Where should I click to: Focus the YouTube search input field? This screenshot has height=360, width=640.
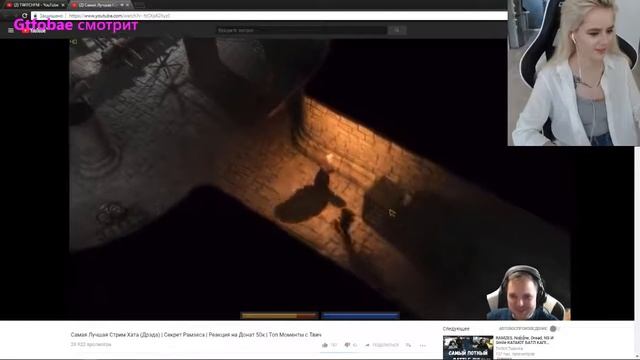pos(302,30)
